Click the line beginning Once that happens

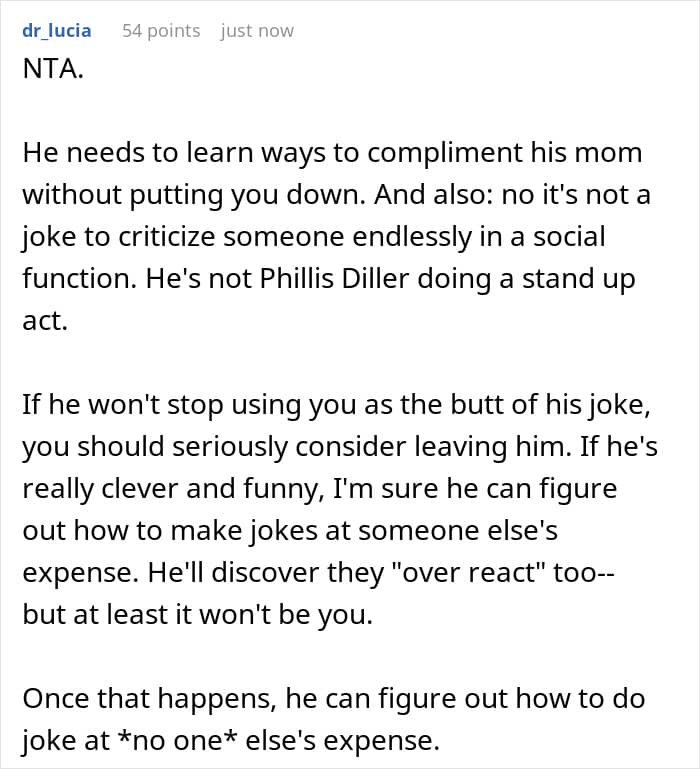(334, 699)
